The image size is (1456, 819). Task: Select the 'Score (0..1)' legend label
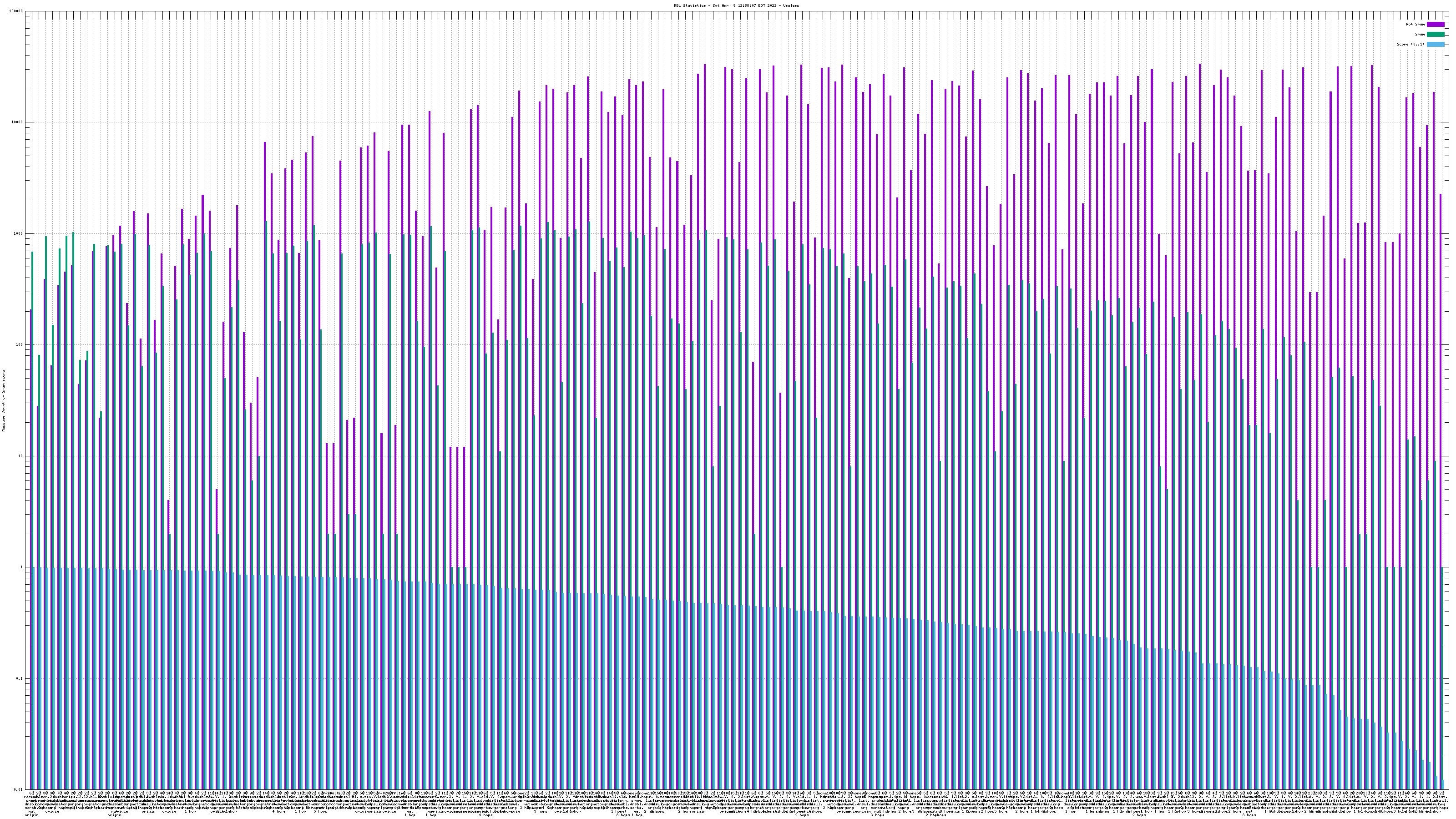tap(1410, 44)
